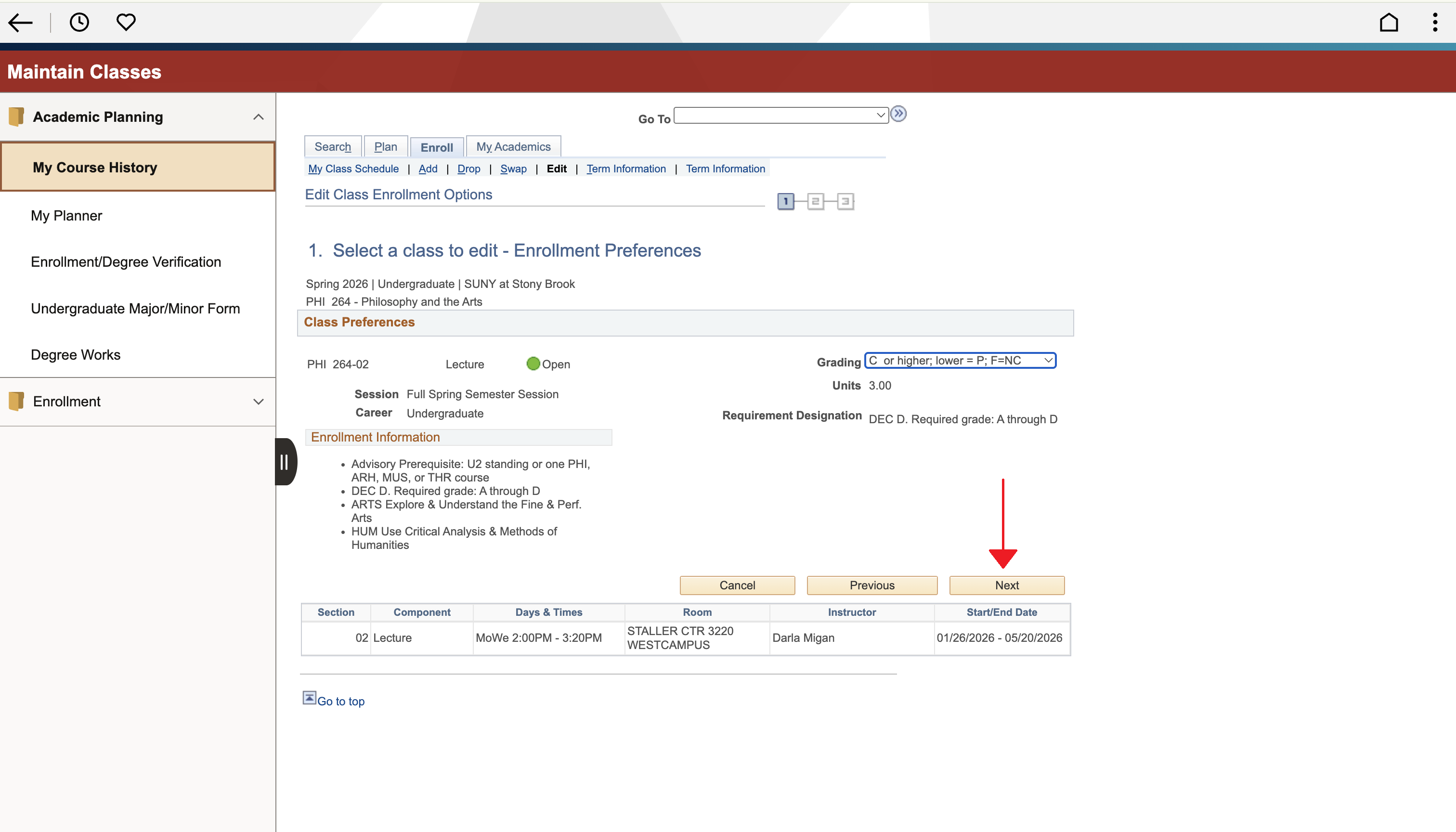Click the Next button

1007,585
